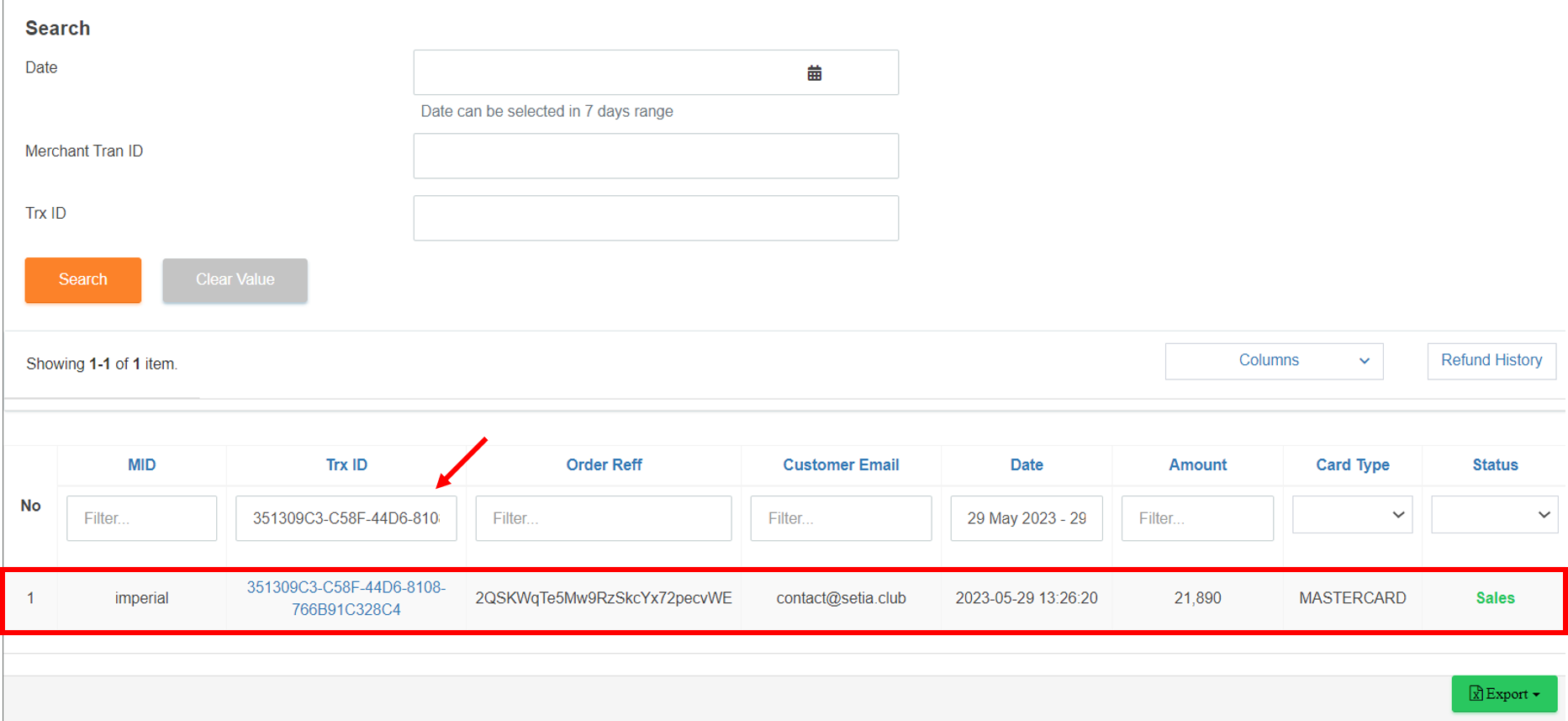Open the Export dropdown menu
Screen dimensions: 1568x721
pos(1503,694)
